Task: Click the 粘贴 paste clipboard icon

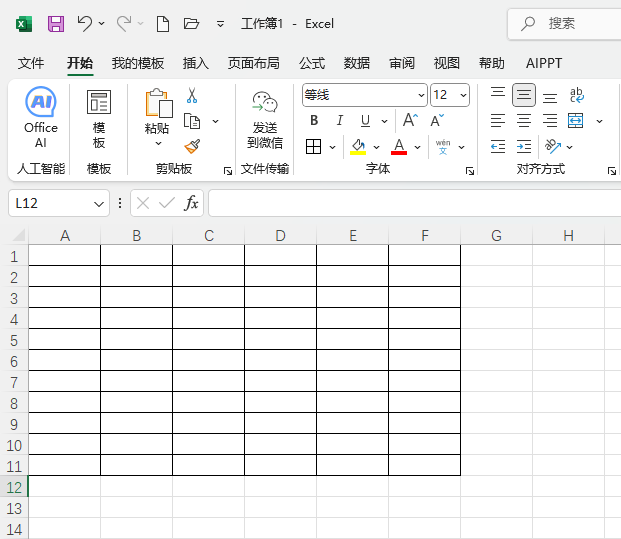Action: pyautogui.click(x=158, y=103)
